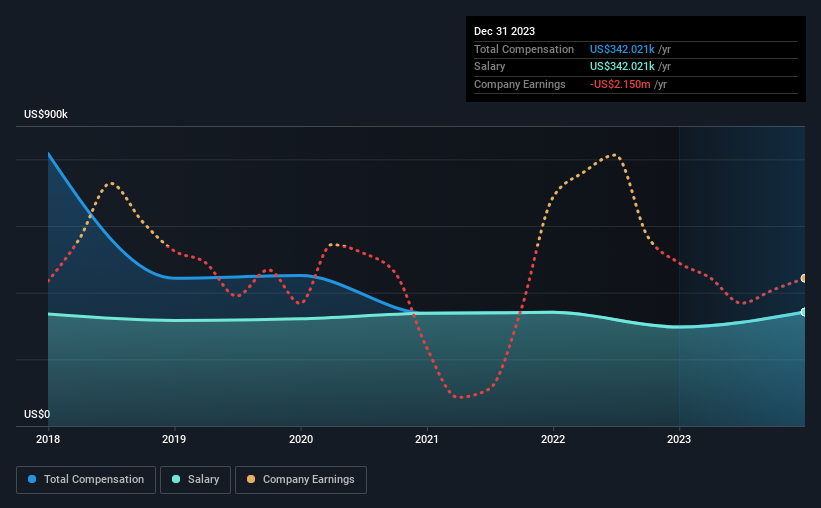The image size is (821, 508).
Task: Toggle the Company Earnings legend button
Action: (x=301, y=480)
